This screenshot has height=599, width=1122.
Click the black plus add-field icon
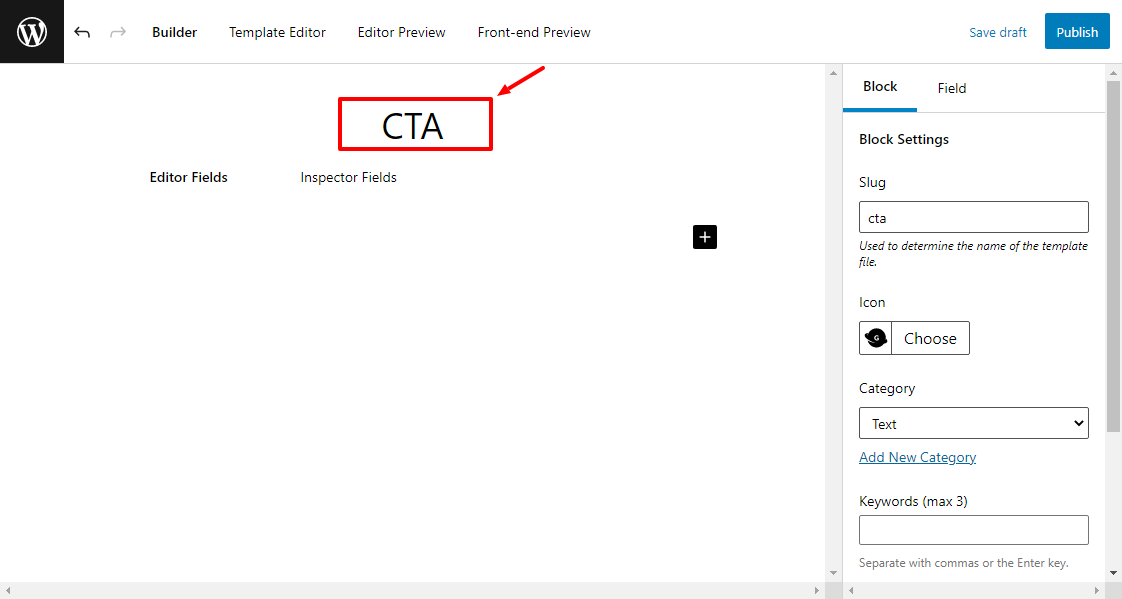[x=705, y=237]
